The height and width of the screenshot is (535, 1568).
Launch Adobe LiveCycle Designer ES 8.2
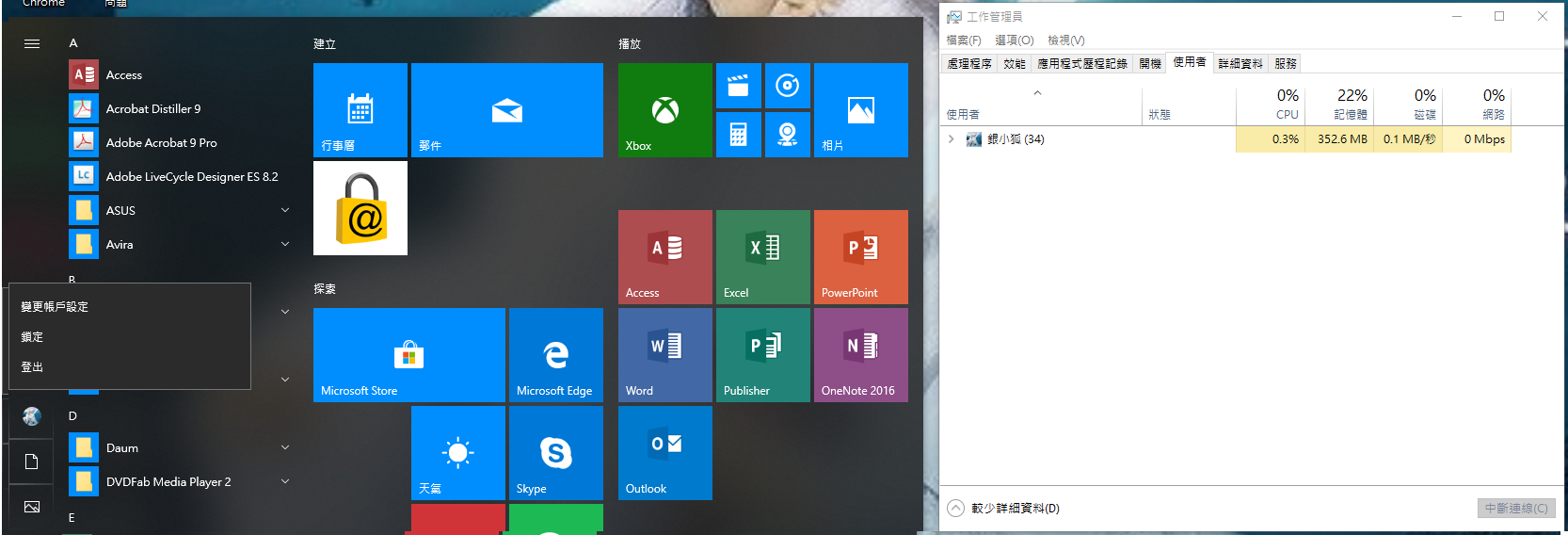179,176
